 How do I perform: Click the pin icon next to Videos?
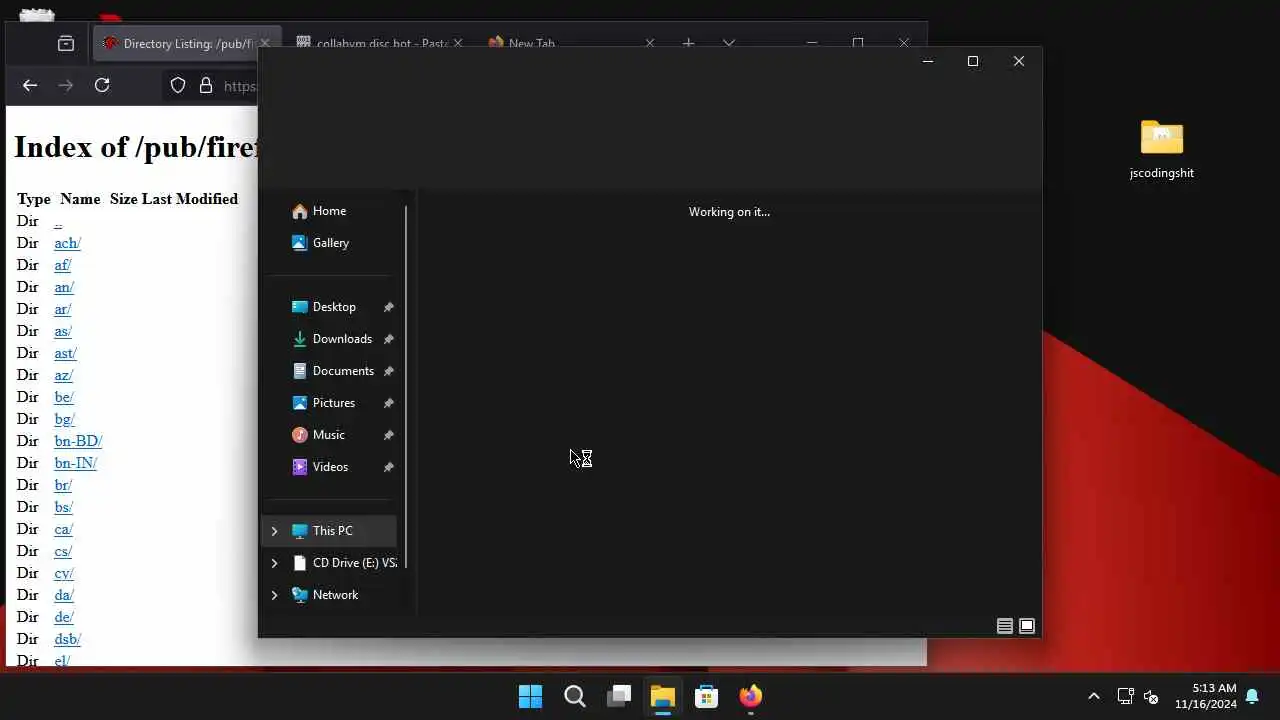pyautogui.click(x=389, y=467)
